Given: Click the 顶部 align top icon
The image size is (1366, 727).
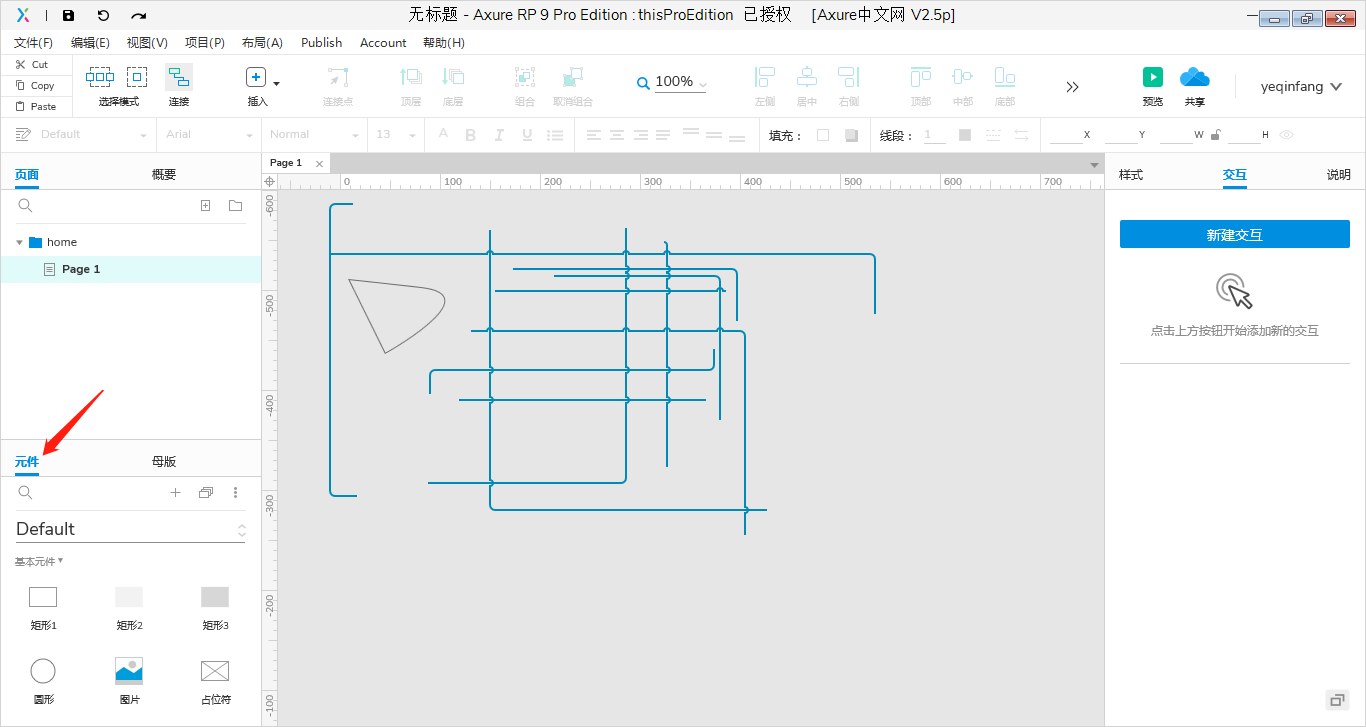Looking at the screenshot, I should [x=921, y=77].
